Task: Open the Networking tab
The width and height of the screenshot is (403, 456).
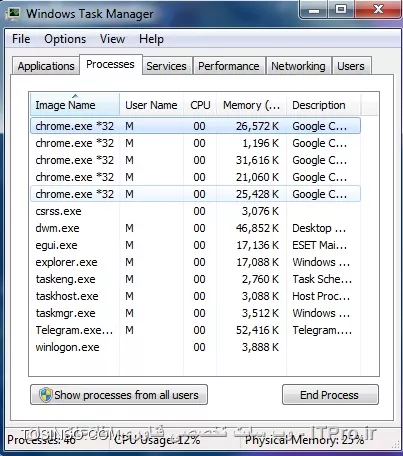Action: pos(298,66)
